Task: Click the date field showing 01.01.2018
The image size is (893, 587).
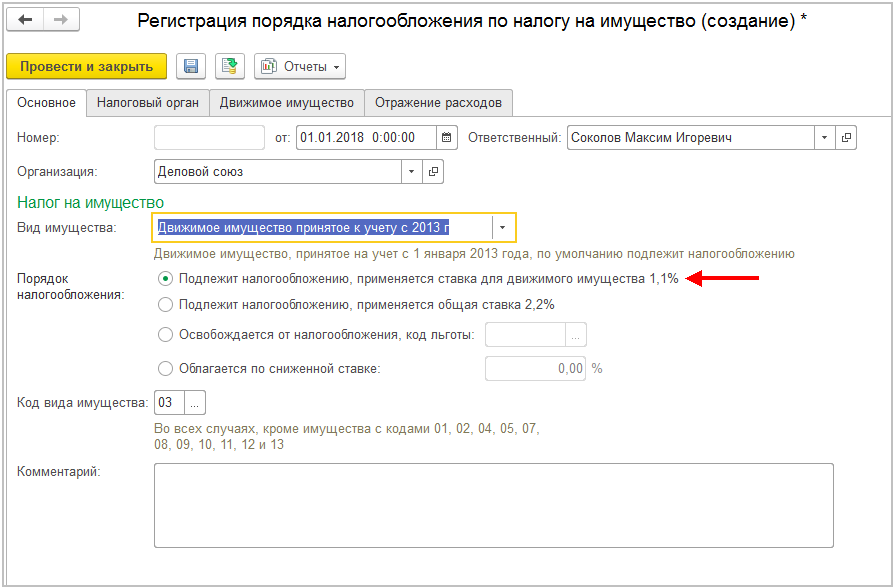Action: (x=366, y=138)
